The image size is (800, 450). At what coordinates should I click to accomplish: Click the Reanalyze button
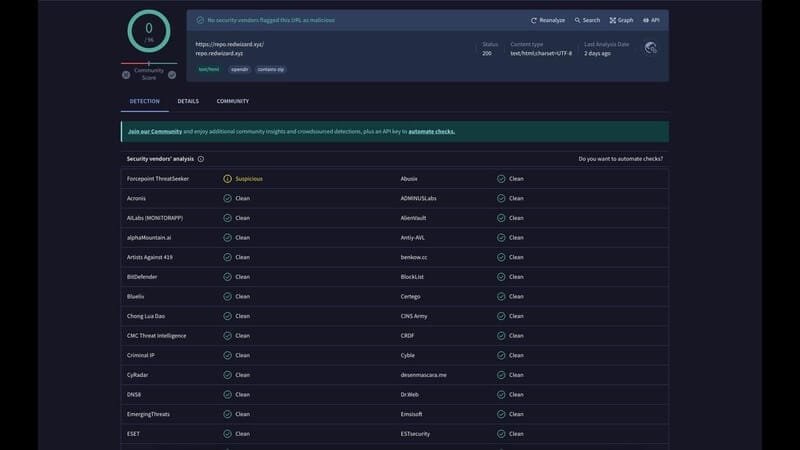(547, 20)
